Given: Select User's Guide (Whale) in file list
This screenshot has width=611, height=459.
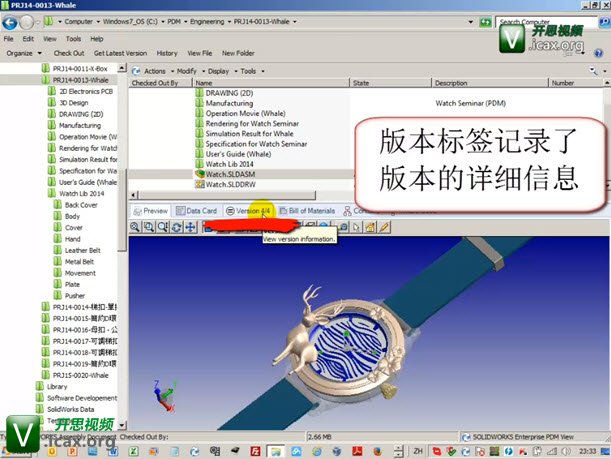Looking at the screenshot, I should 238,154.
